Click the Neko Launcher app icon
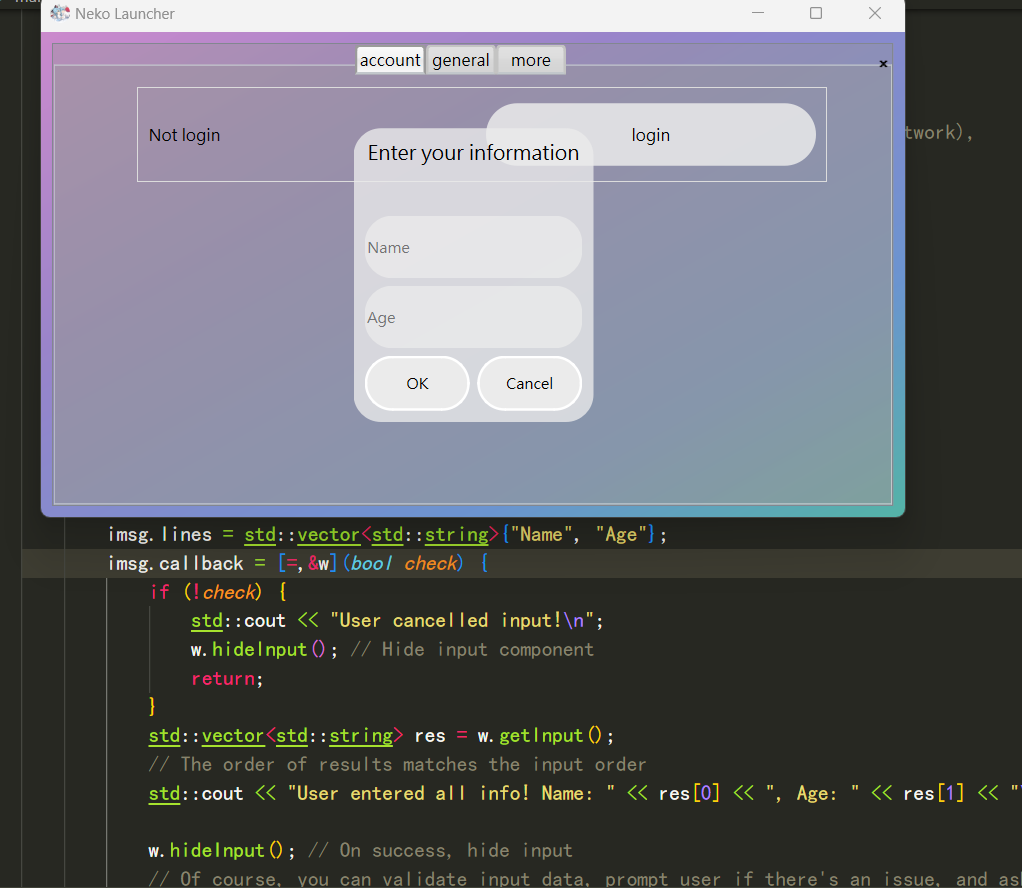This screenshot has height=888, width=1022. [x=60, y=13]
